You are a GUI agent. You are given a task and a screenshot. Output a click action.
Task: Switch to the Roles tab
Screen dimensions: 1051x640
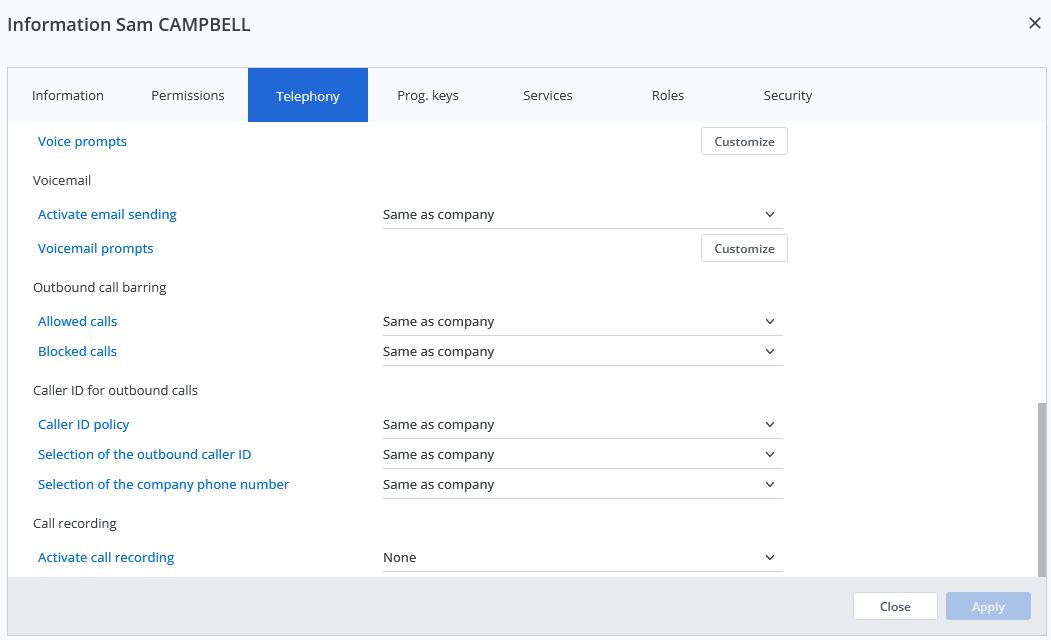click(x=668, y=96)
